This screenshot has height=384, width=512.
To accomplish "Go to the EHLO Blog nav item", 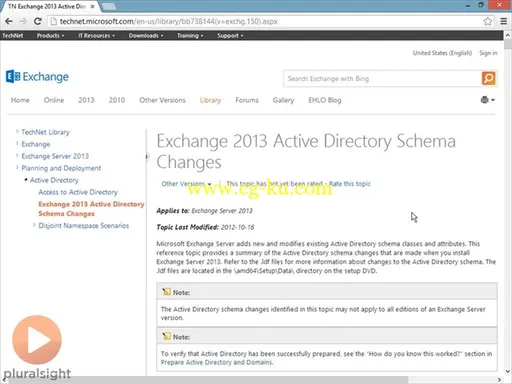I will pos(325,100).
